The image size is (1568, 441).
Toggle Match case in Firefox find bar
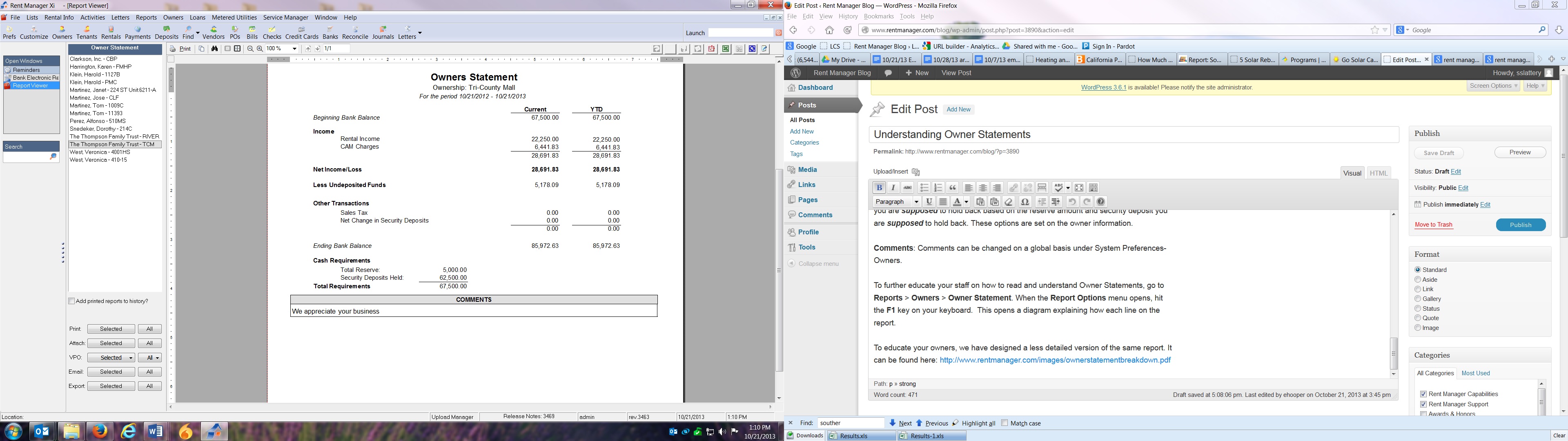click(1004, 423)
